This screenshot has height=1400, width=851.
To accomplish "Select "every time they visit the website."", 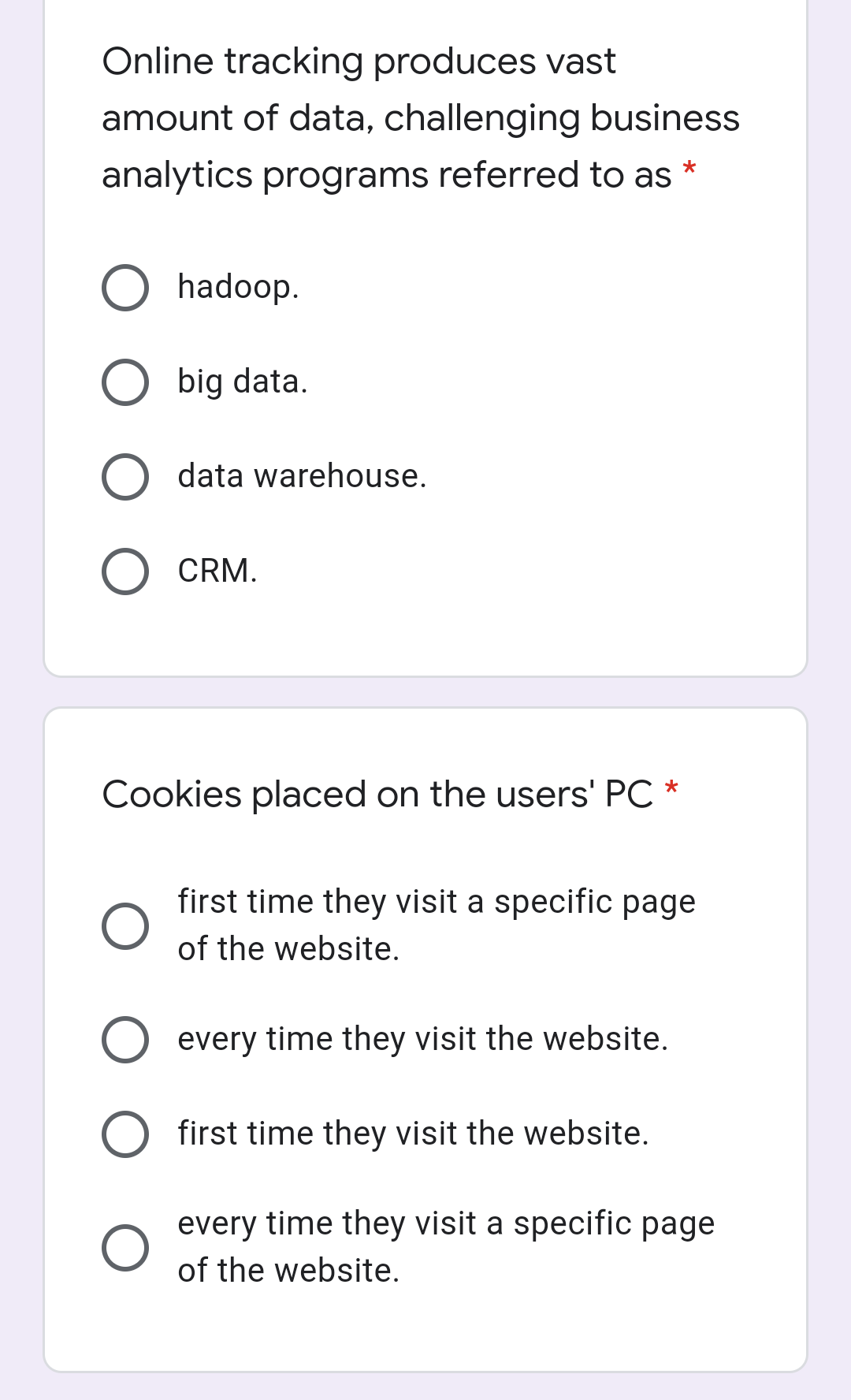I will (x=126, y=1039).
